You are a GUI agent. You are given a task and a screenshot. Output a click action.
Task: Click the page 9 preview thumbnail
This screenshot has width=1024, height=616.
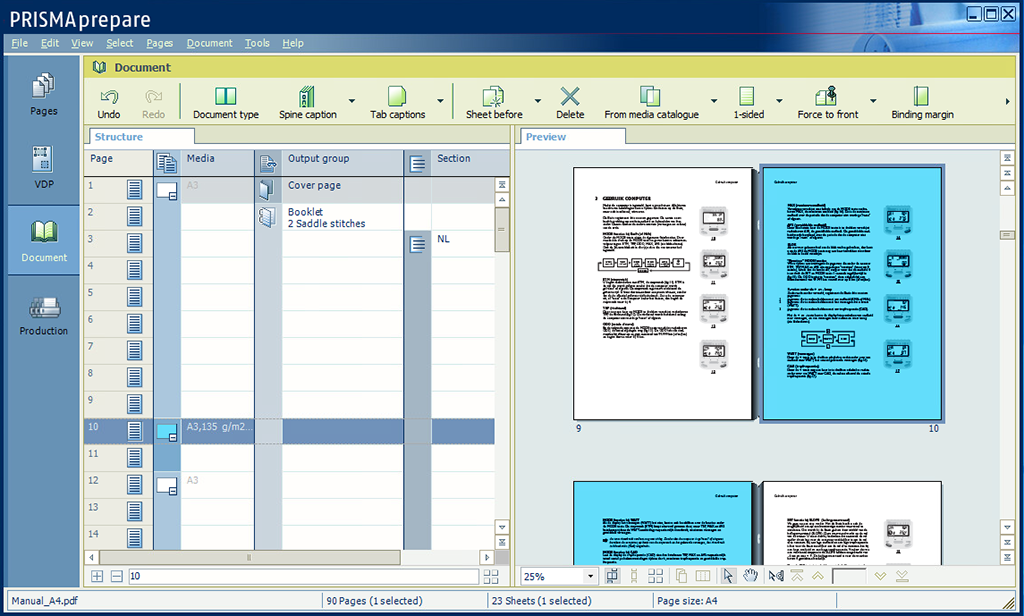pyautogui.click(x=662, y=293)
